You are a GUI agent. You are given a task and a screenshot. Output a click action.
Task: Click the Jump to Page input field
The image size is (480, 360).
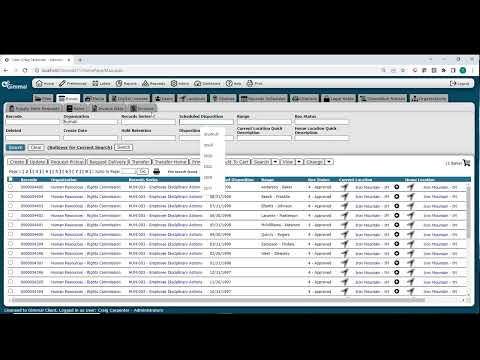129,171
